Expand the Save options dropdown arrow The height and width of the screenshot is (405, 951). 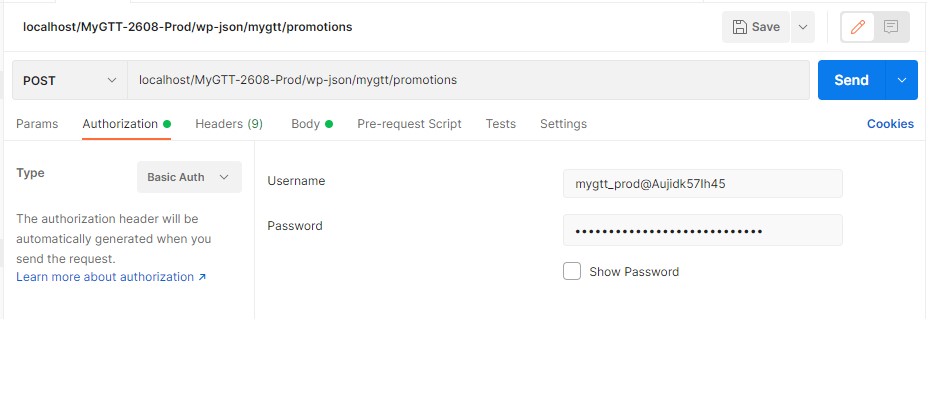click(x=803, y=27)
